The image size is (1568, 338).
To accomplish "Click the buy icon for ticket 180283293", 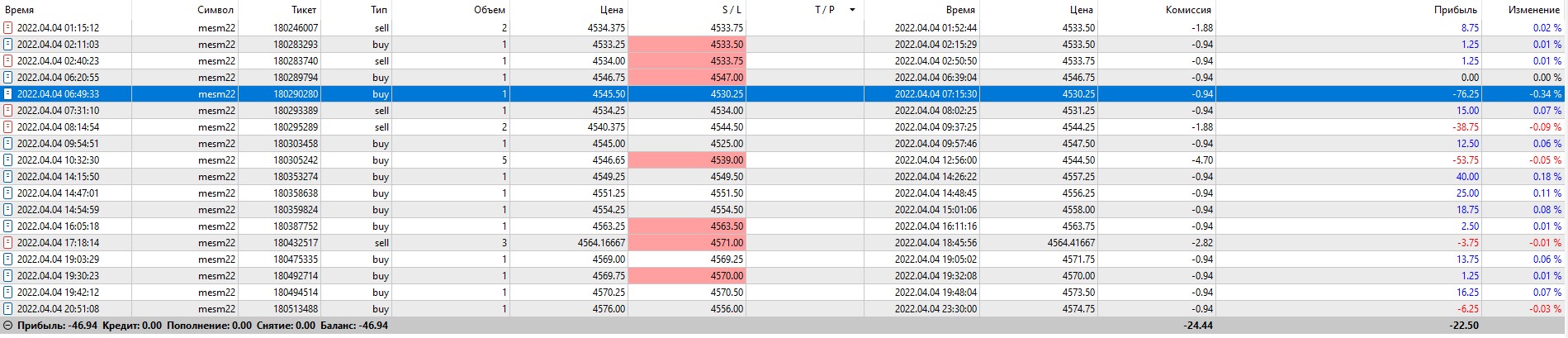I will 8,44.
